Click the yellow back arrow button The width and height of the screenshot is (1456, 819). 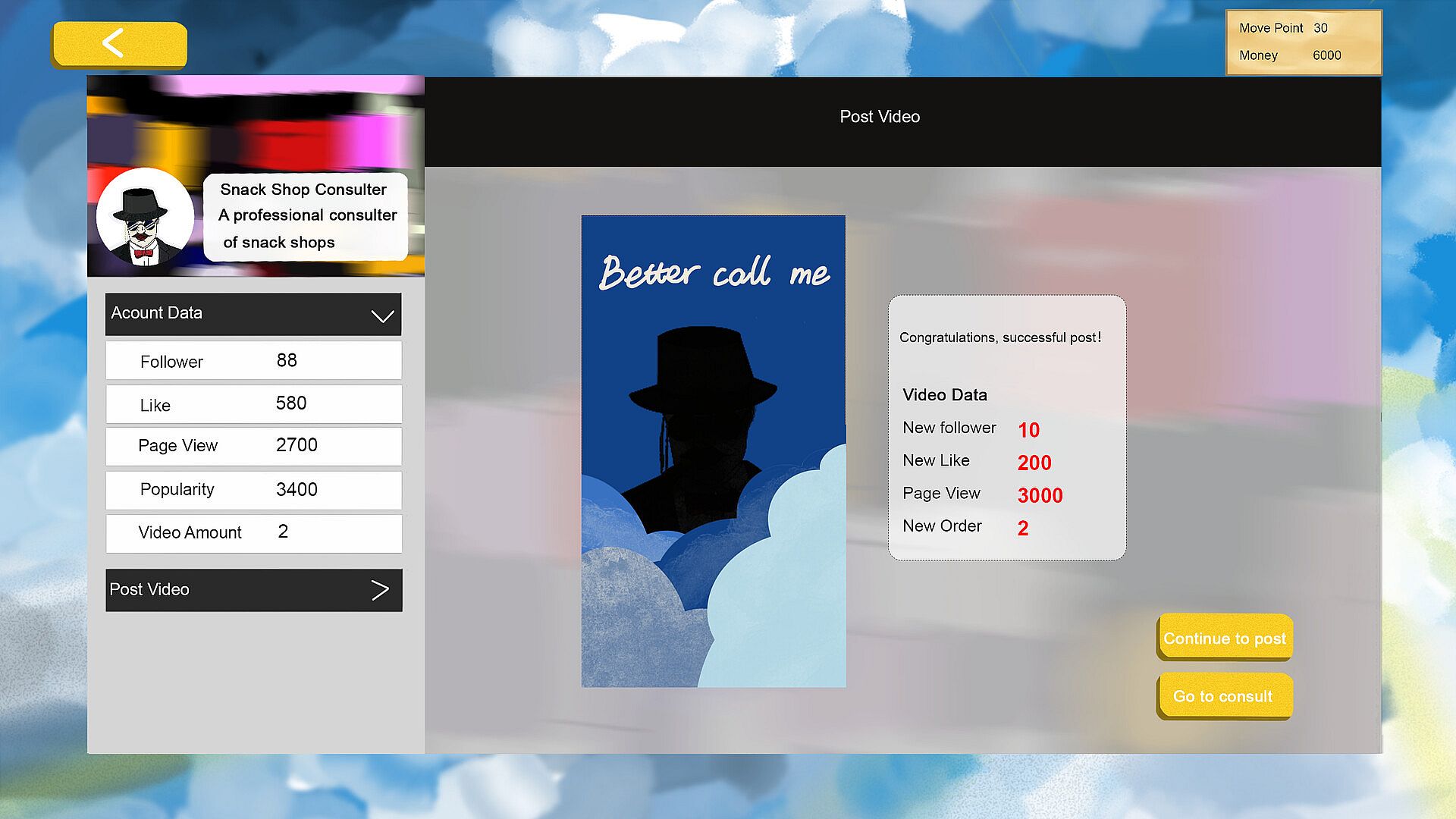pos(119,44)
